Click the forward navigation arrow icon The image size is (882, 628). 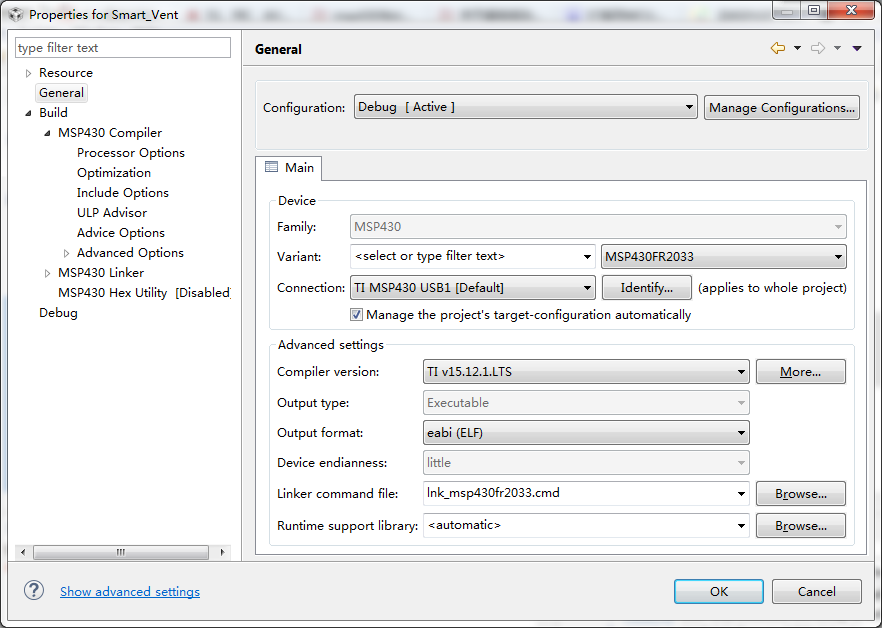(x=817, y=48)
